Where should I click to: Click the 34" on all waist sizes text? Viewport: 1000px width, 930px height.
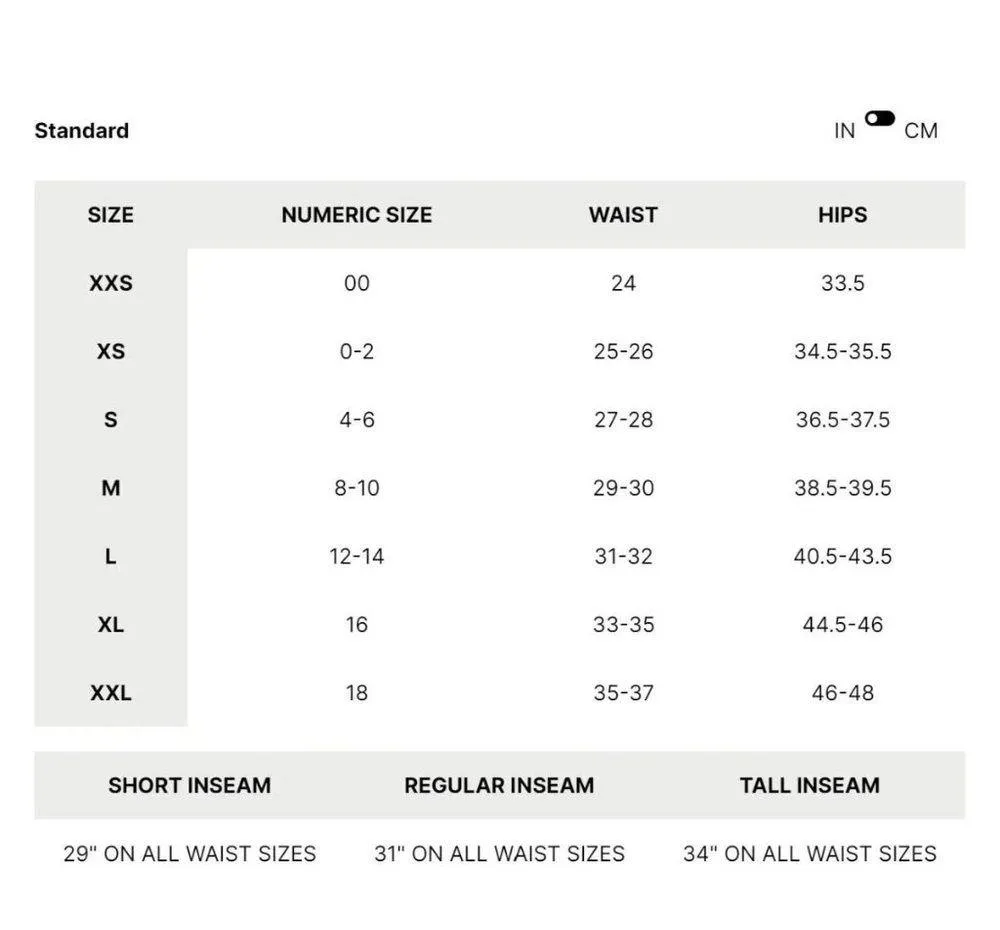pos(810,854)
